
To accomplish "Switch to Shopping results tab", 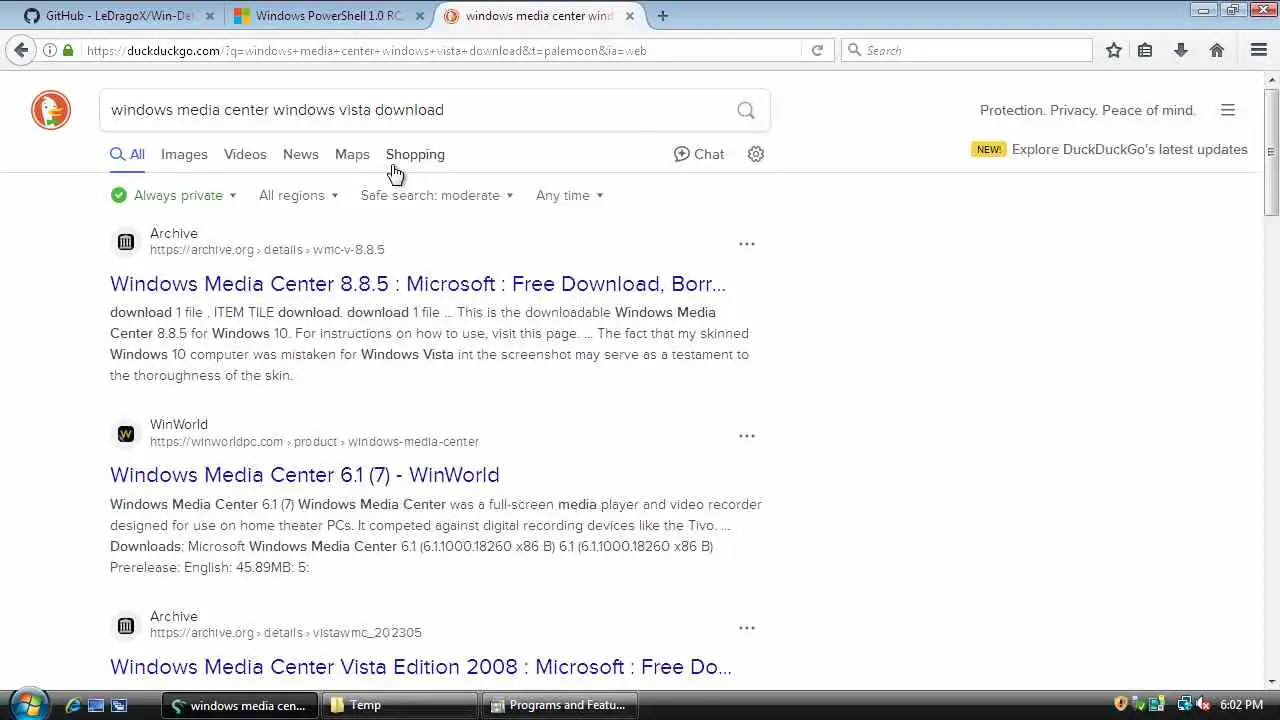I will [415, 154].
